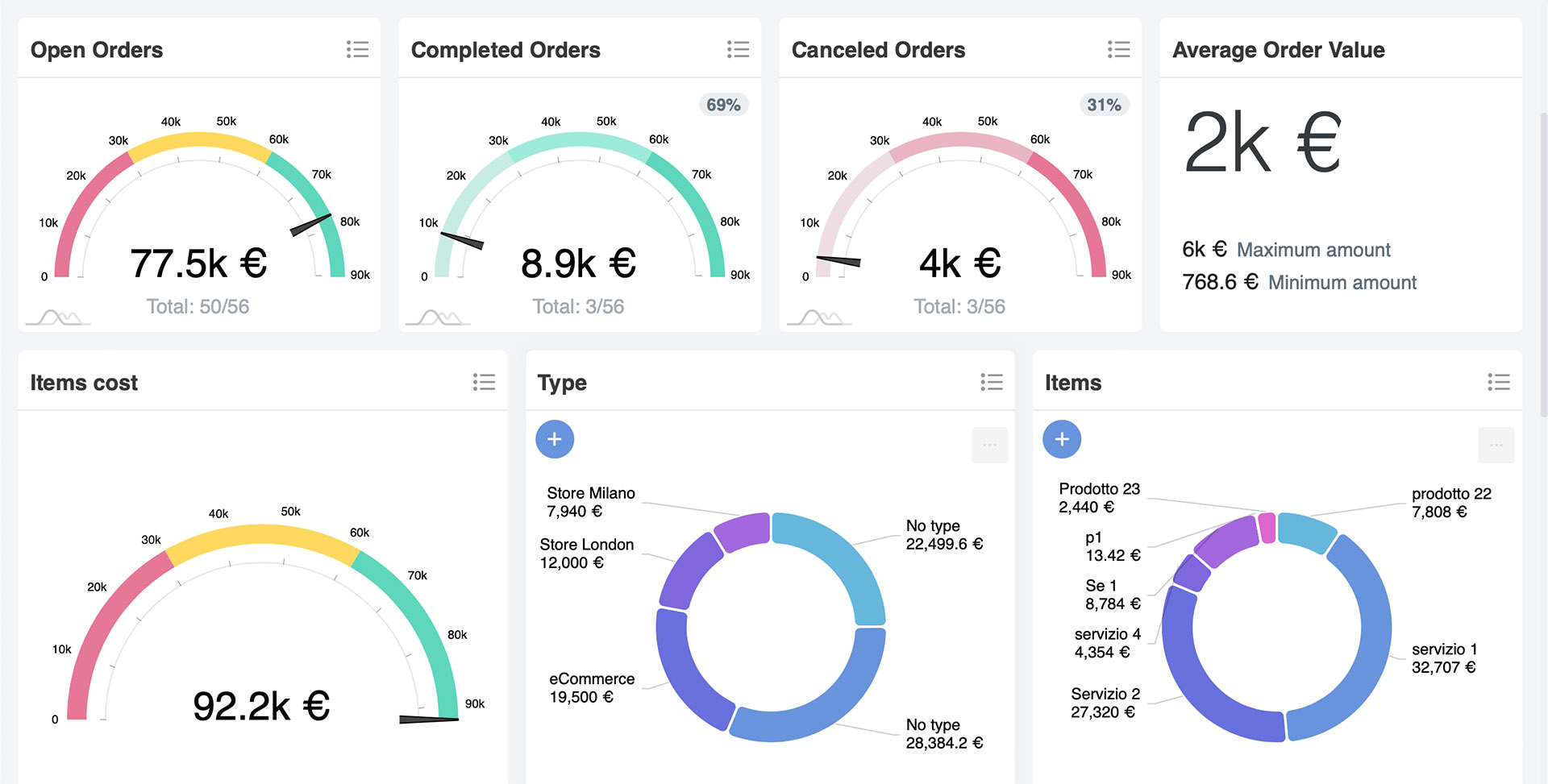Click the sparkline icon under Open Orders gauge

pyautogui.click(x=57, y=316)
